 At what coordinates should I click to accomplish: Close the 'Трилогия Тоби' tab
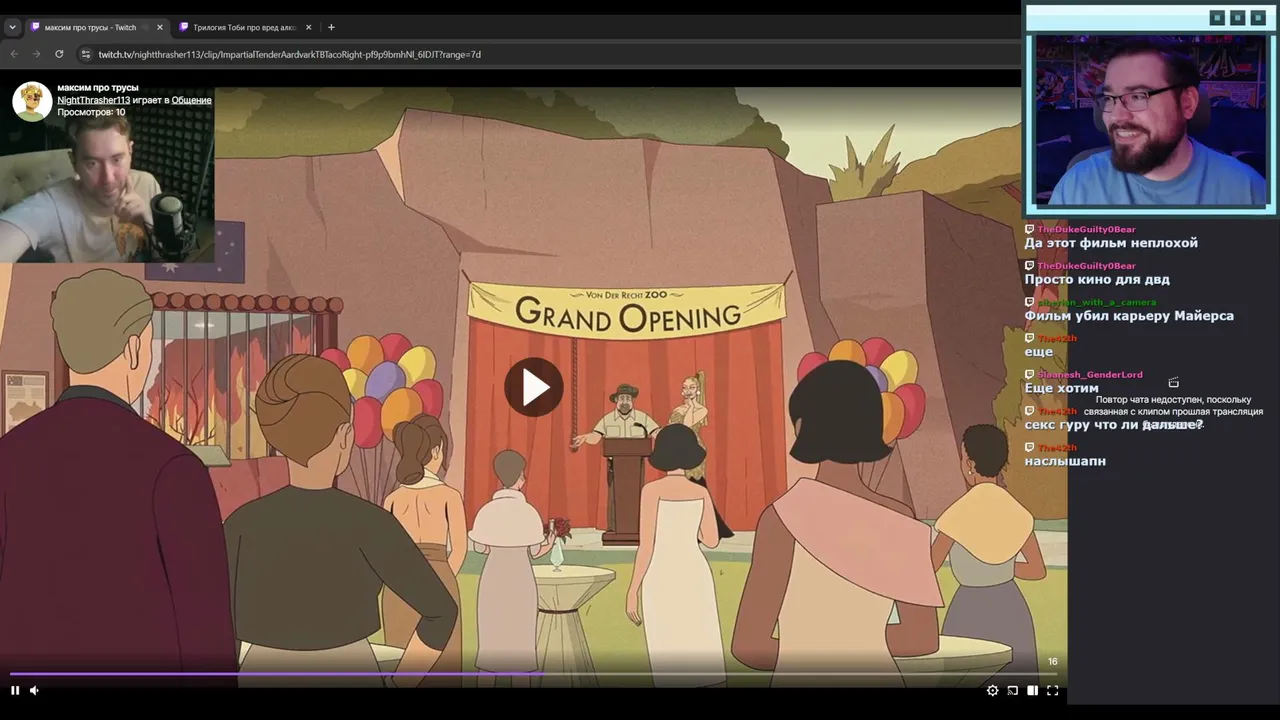308,27
